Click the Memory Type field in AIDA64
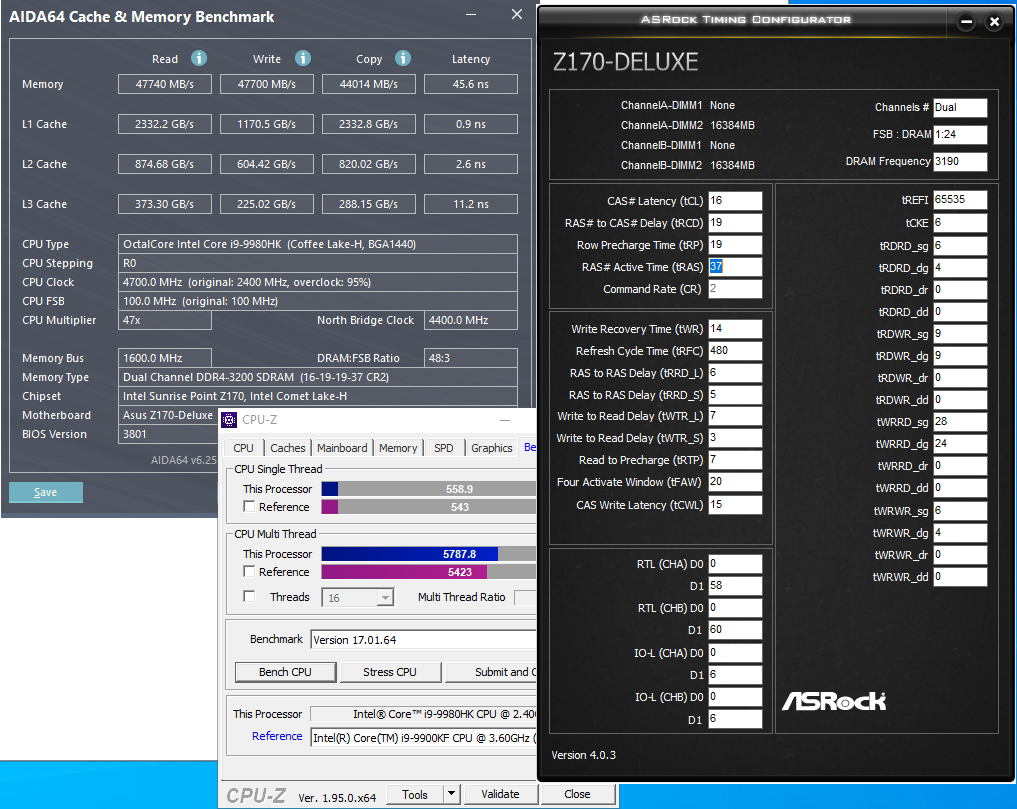Image resolution: width=1017 pixels, height=809 pixels. (x=318, y=377)
